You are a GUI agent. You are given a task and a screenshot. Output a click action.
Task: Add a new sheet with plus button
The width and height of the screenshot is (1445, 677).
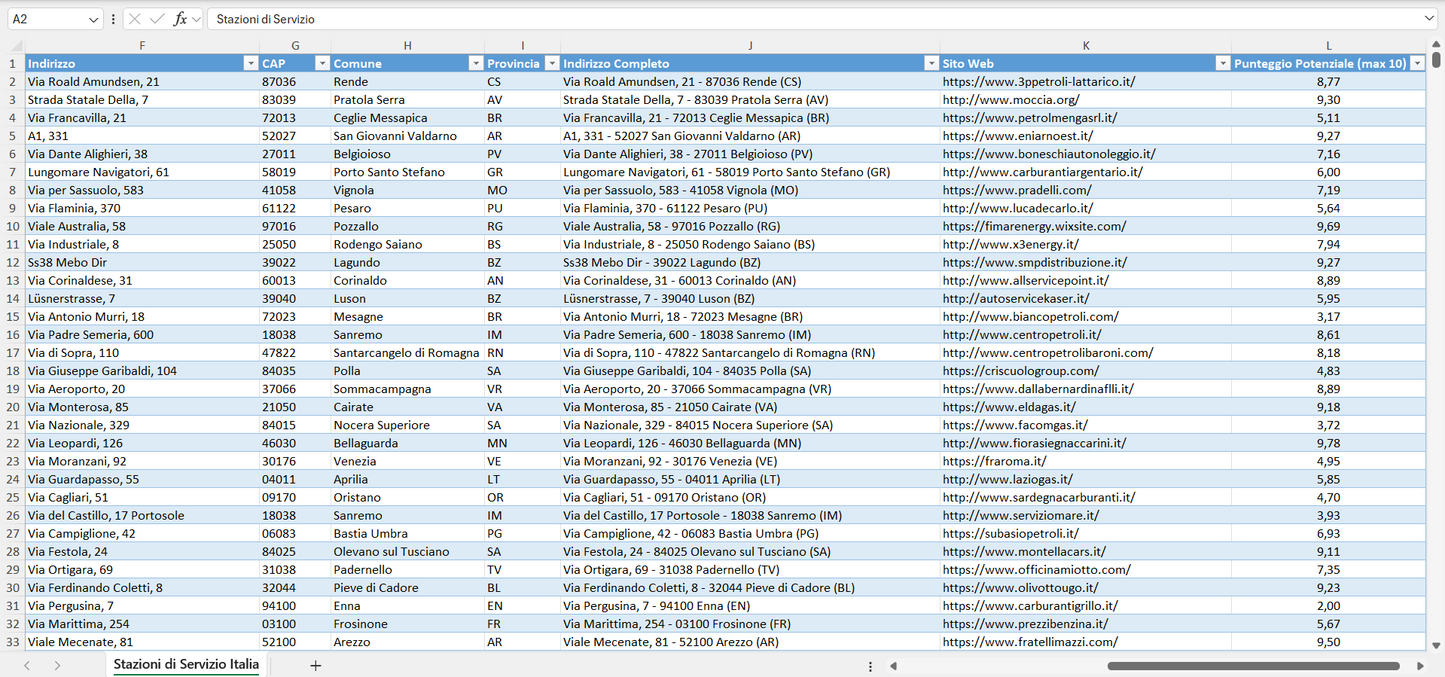[315, 665]
